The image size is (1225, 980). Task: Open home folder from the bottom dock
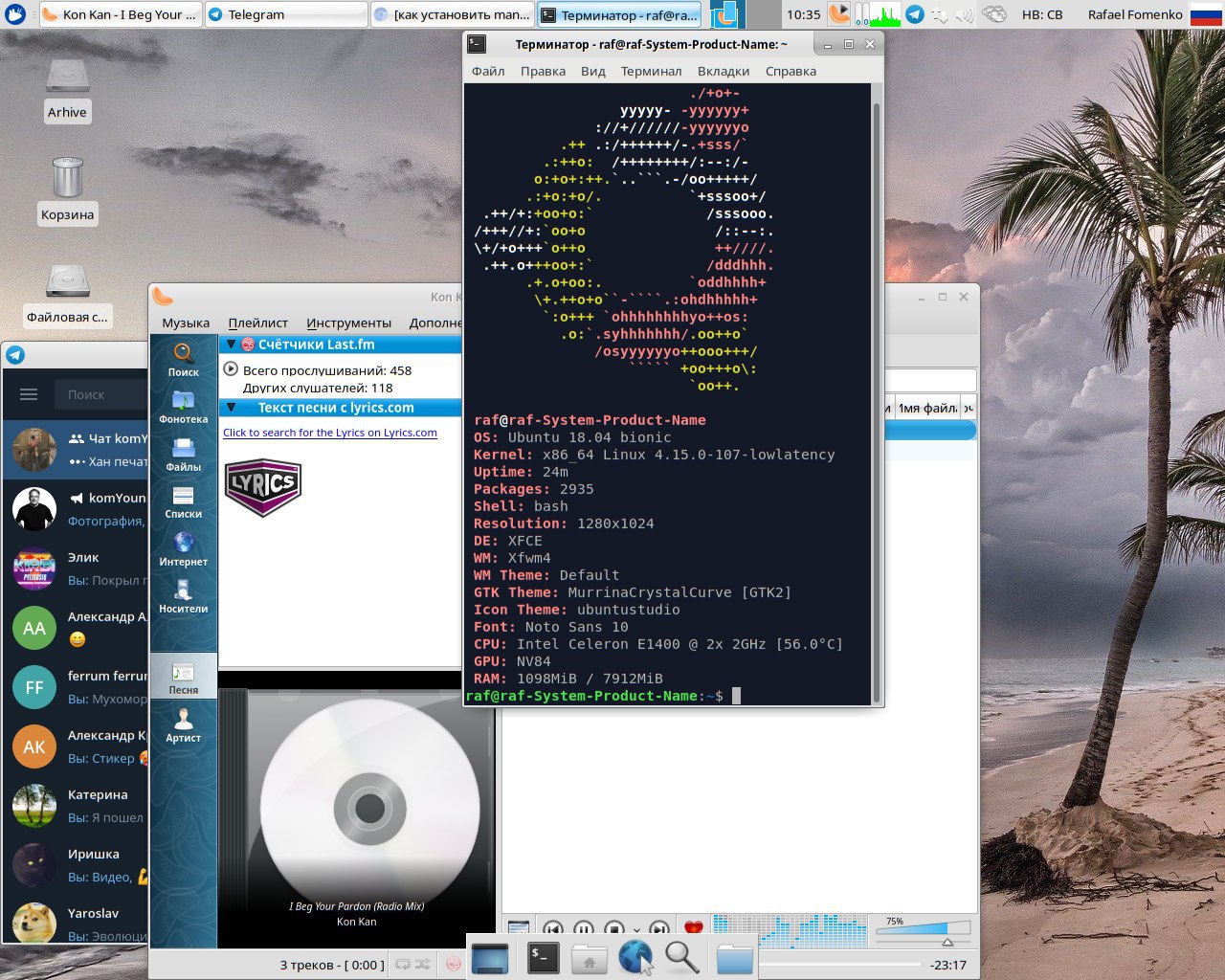pyautogui.click(x=590, y=957)
